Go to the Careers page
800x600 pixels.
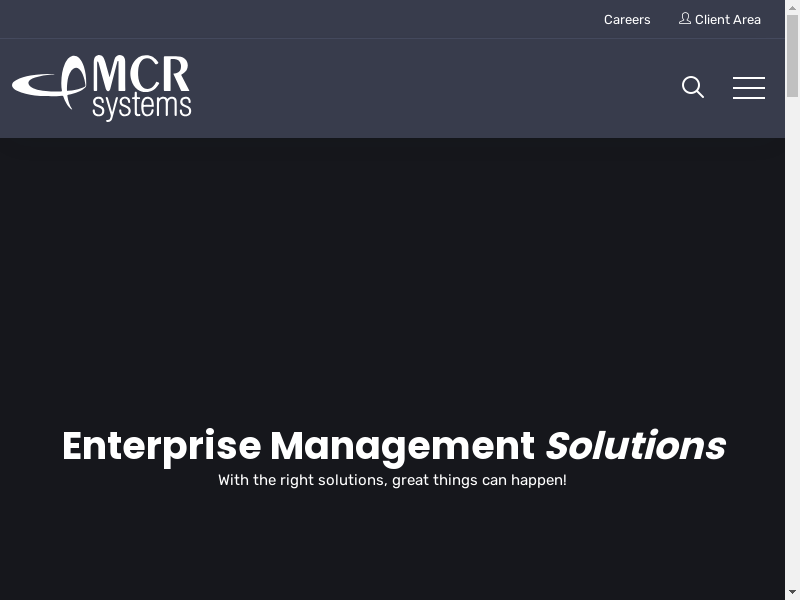click(627, 20)
